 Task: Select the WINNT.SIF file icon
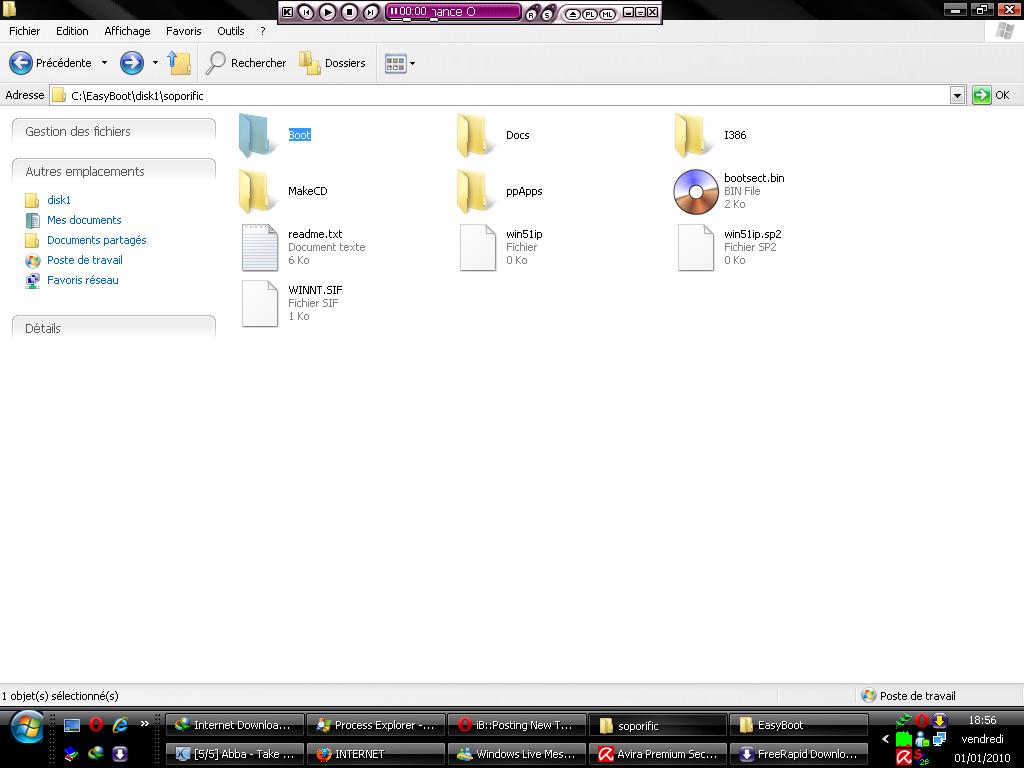[x=260, y=304]
